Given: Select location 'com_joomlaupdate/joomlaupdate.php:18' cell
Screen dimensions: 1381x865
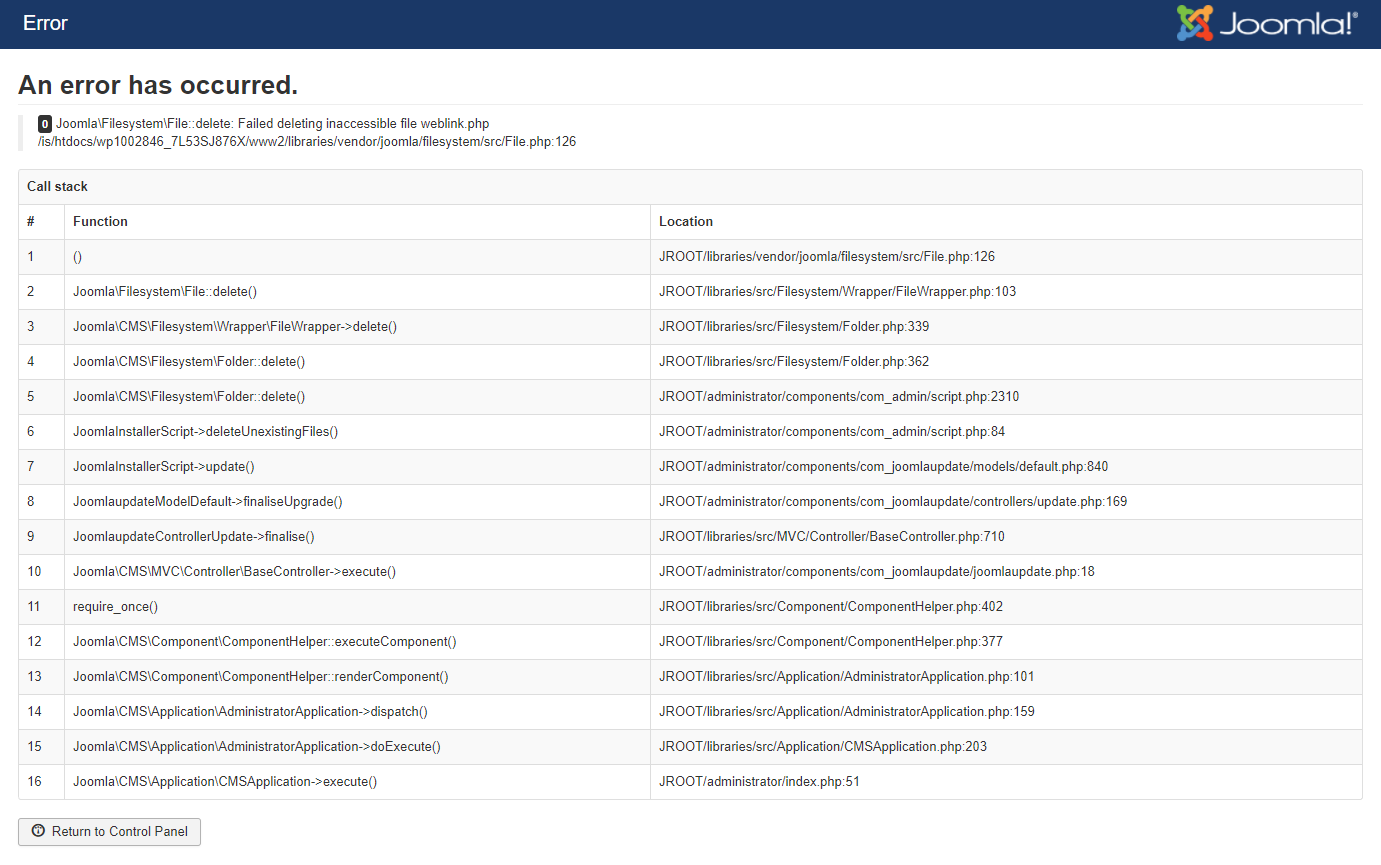Looking at the screenshot, I should [1006, 572].
